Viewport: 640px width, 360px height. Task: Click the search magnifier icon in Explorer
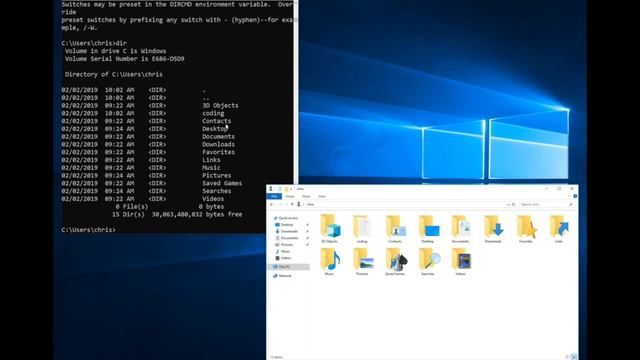pyautogui.click(x=571, y=204)
